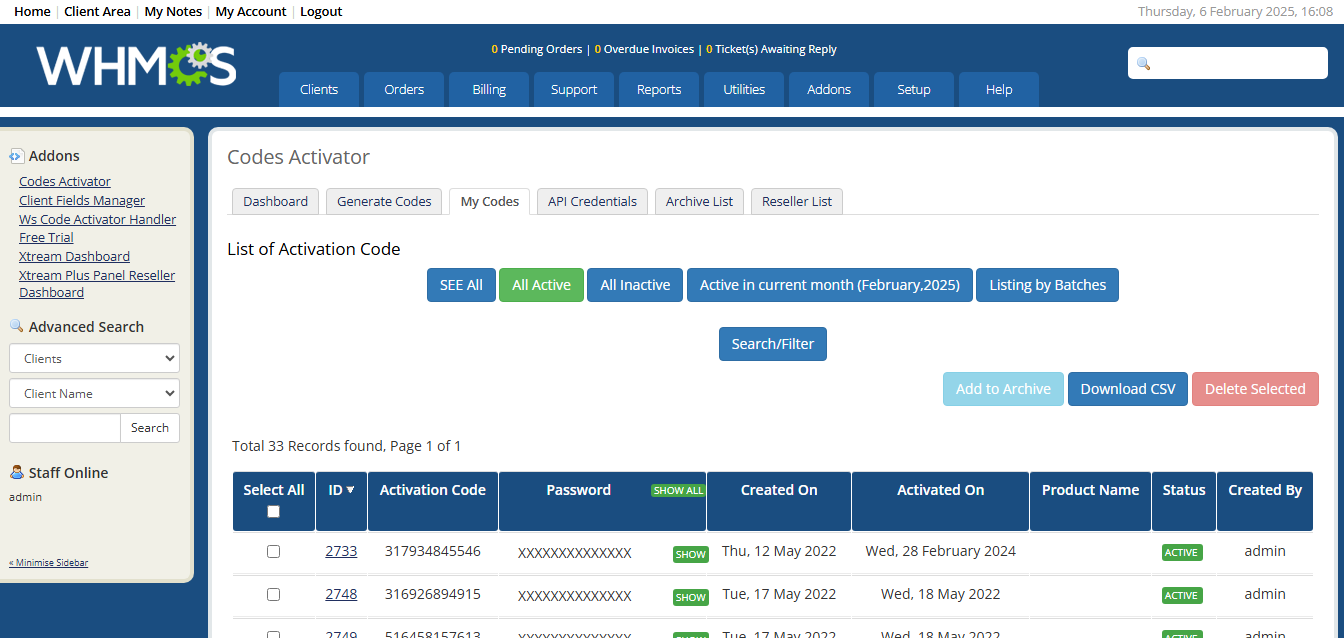Click the Addons sidebar heading icon
The height and width of the screenshot is (638, 1344).
(16, 156)
